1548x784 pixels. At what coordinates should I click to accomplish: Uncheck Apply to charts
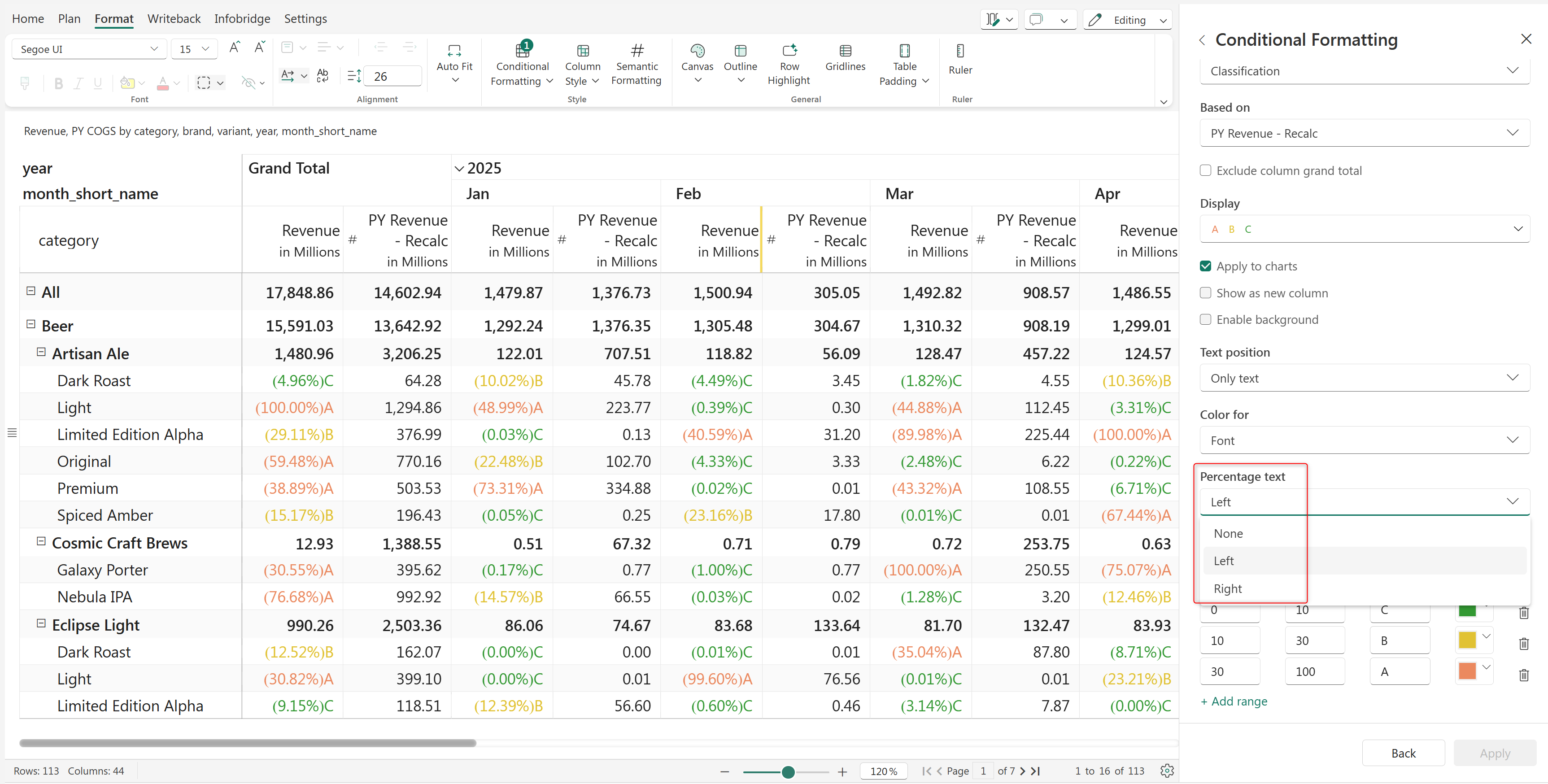(x=1205, y=266)
